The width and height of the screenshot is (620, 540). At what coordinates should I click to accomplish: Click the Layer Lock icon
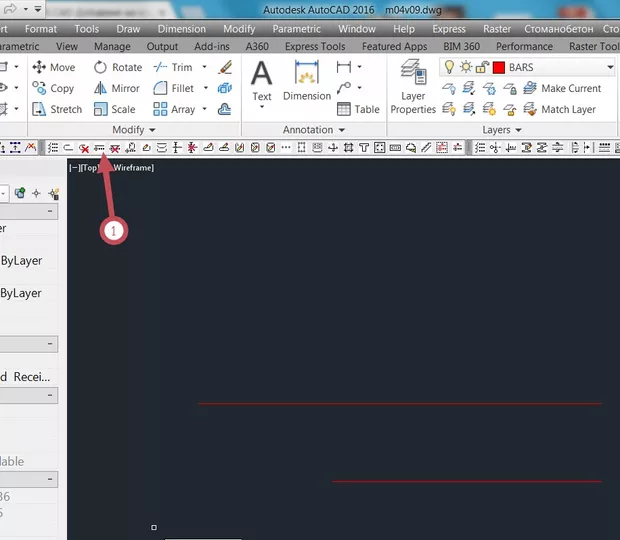pos(510,88)
